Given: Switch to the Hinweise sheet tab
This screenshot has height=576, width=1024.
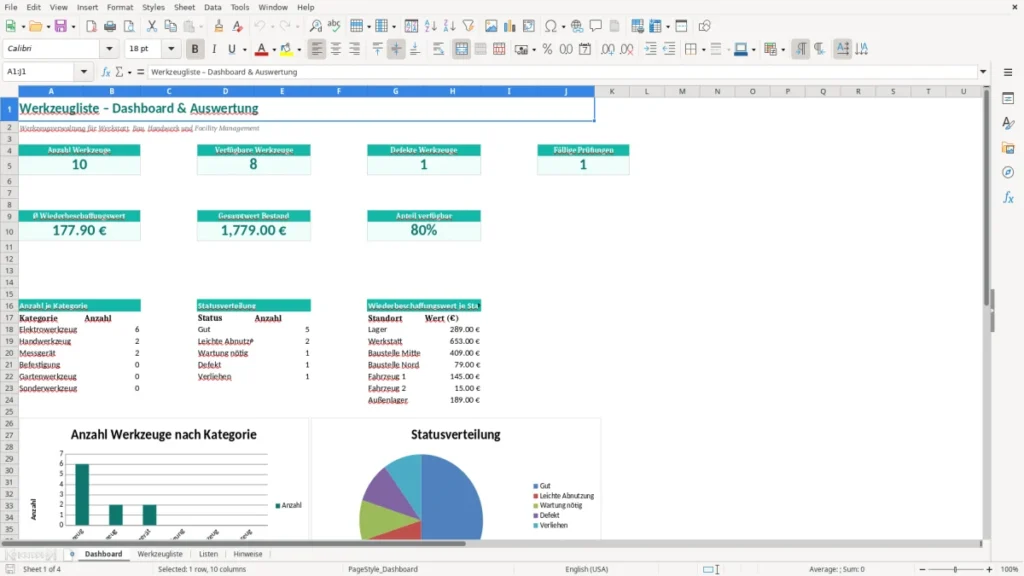Looking at the screenshot, I should tap(248, 554).
